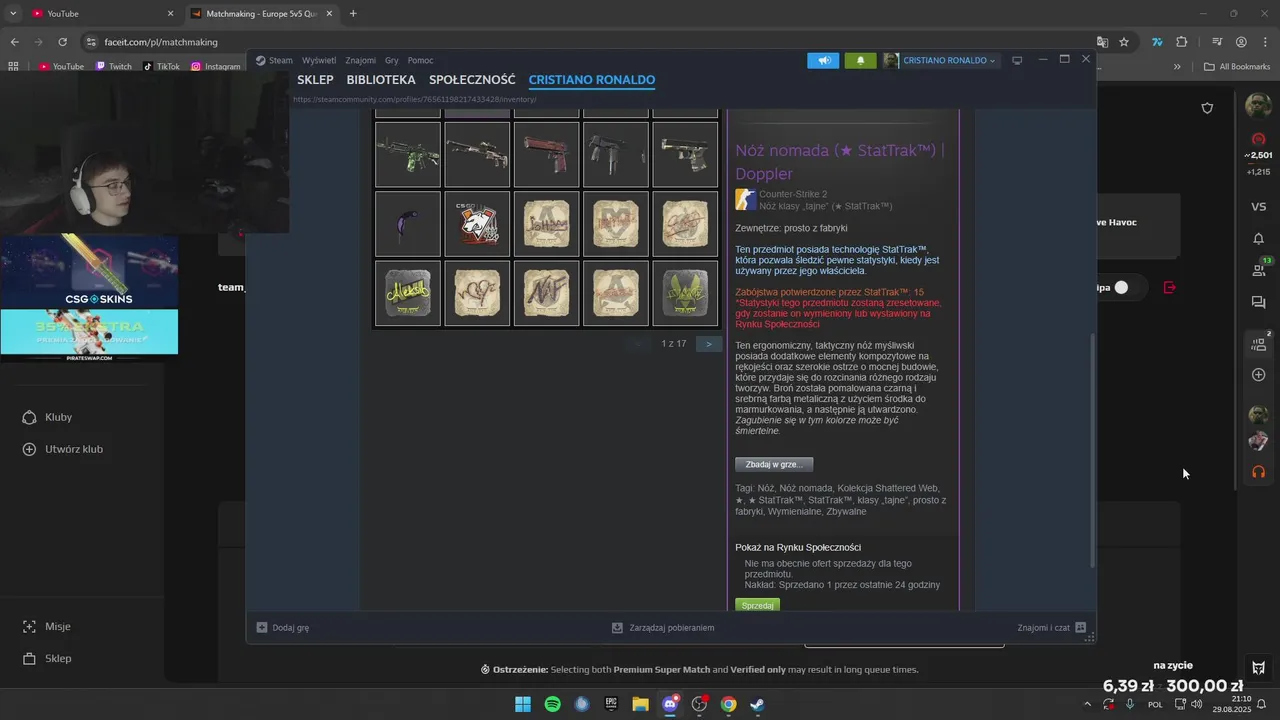This screenshot has width=1280, height=720.
Task: Switch Steam to Big Picture mode icon
Action: 1017,60
